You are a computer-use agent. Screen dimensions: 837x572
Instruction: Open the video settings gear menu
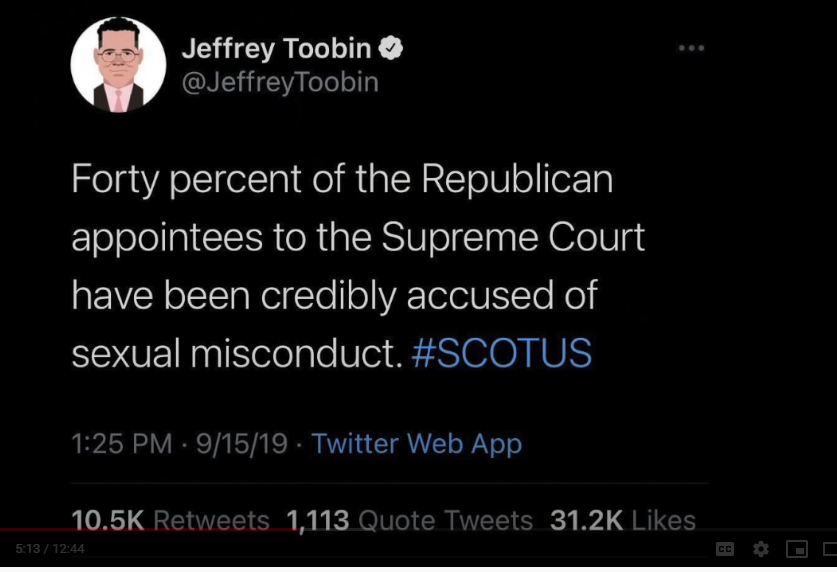[761, 549]
